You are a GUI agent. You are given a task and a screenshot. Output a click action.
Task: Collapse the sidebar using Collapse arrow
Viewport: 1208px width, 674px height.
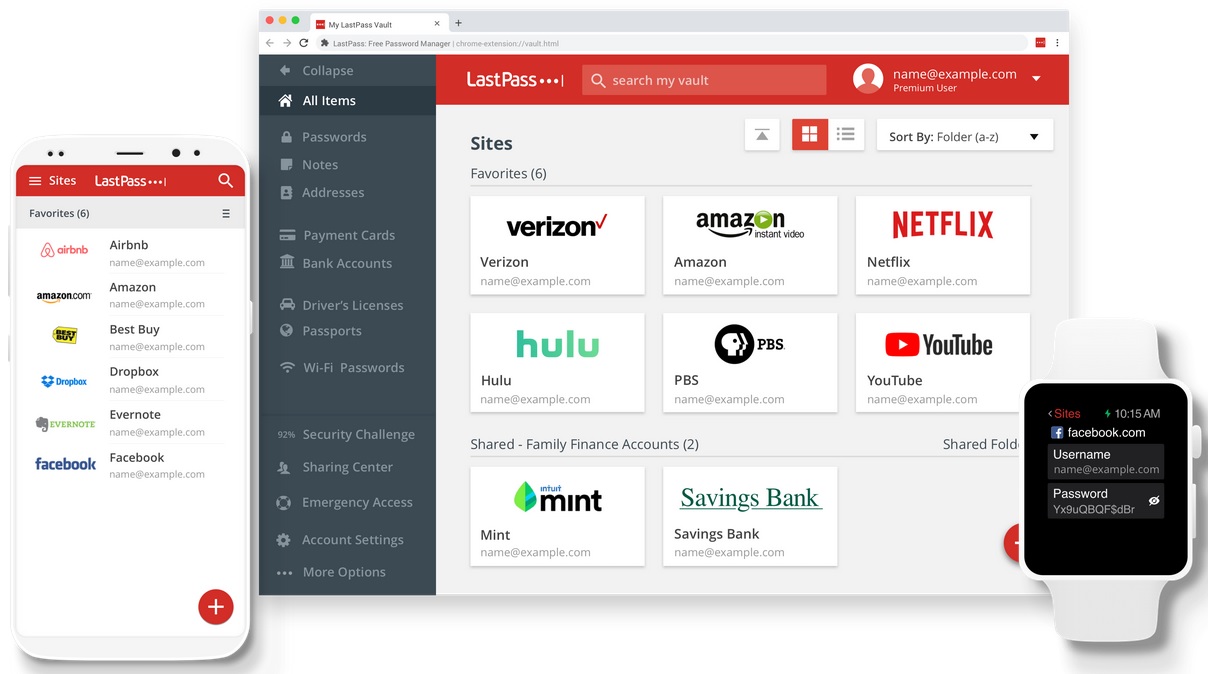pyautogui.click(x=285, y=71)
